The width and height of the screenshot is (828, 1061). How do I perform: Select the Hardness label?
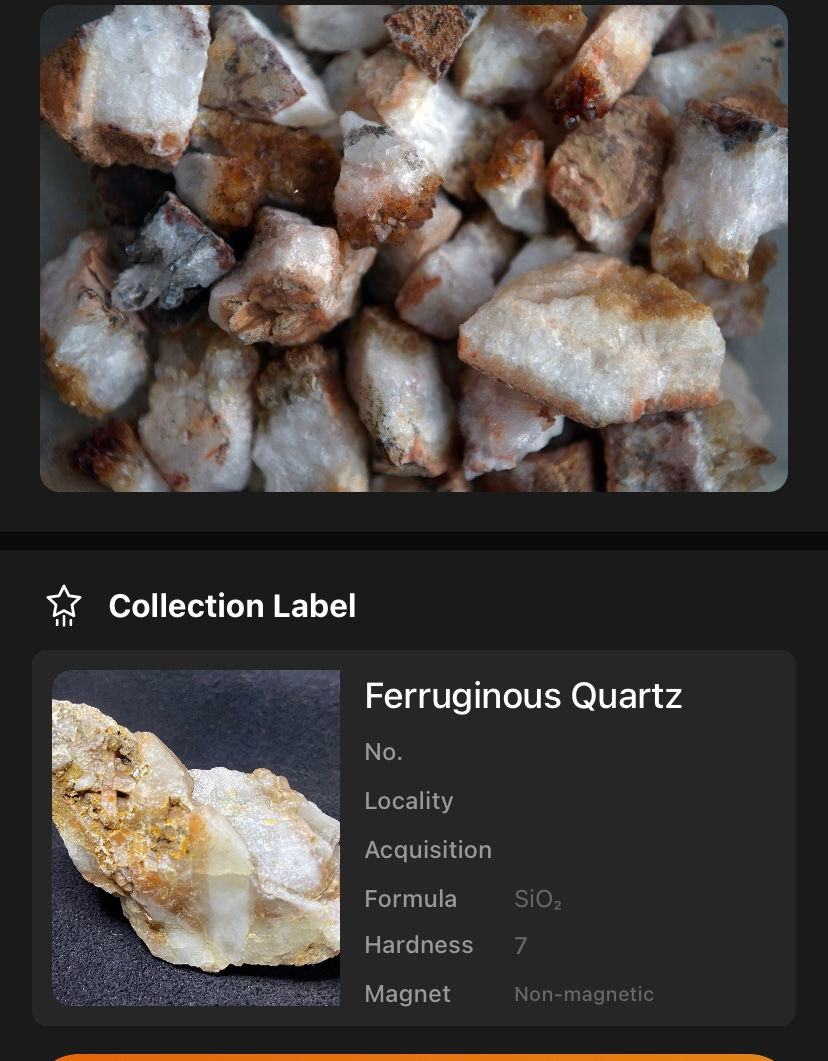(419, 945)
